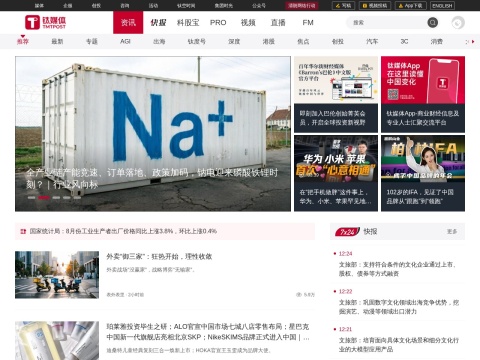This screenshot has width=480, height=360.
Task: Open the cosmetics bottles article thumbnail
Action: pos(57,341)
